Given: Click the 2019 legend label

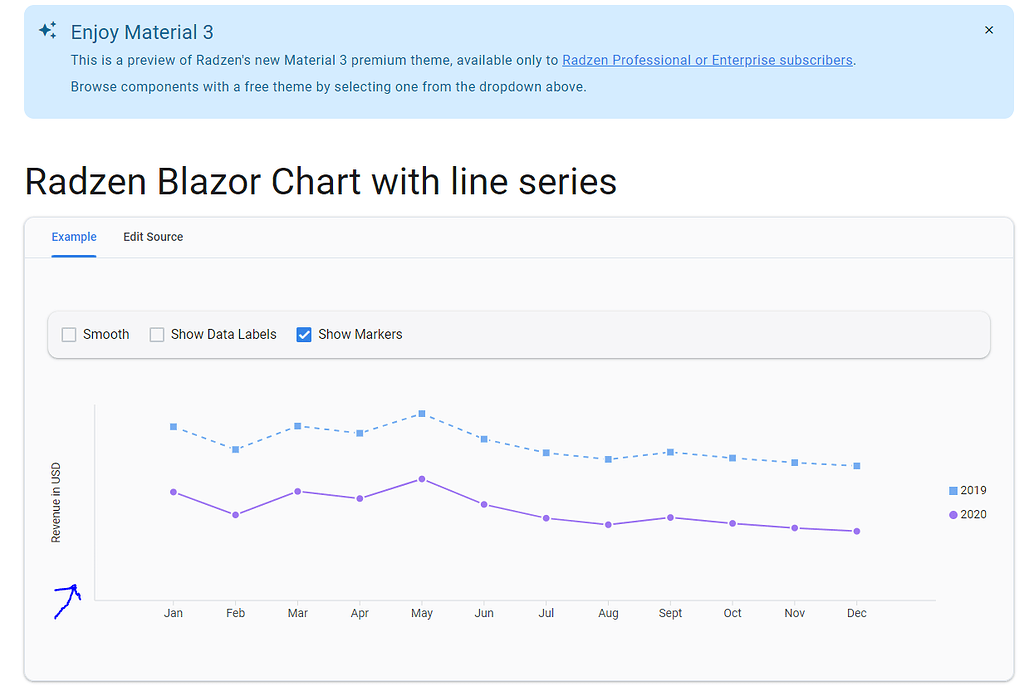Looking at the screenshot, I should click(x=975, y=490).
